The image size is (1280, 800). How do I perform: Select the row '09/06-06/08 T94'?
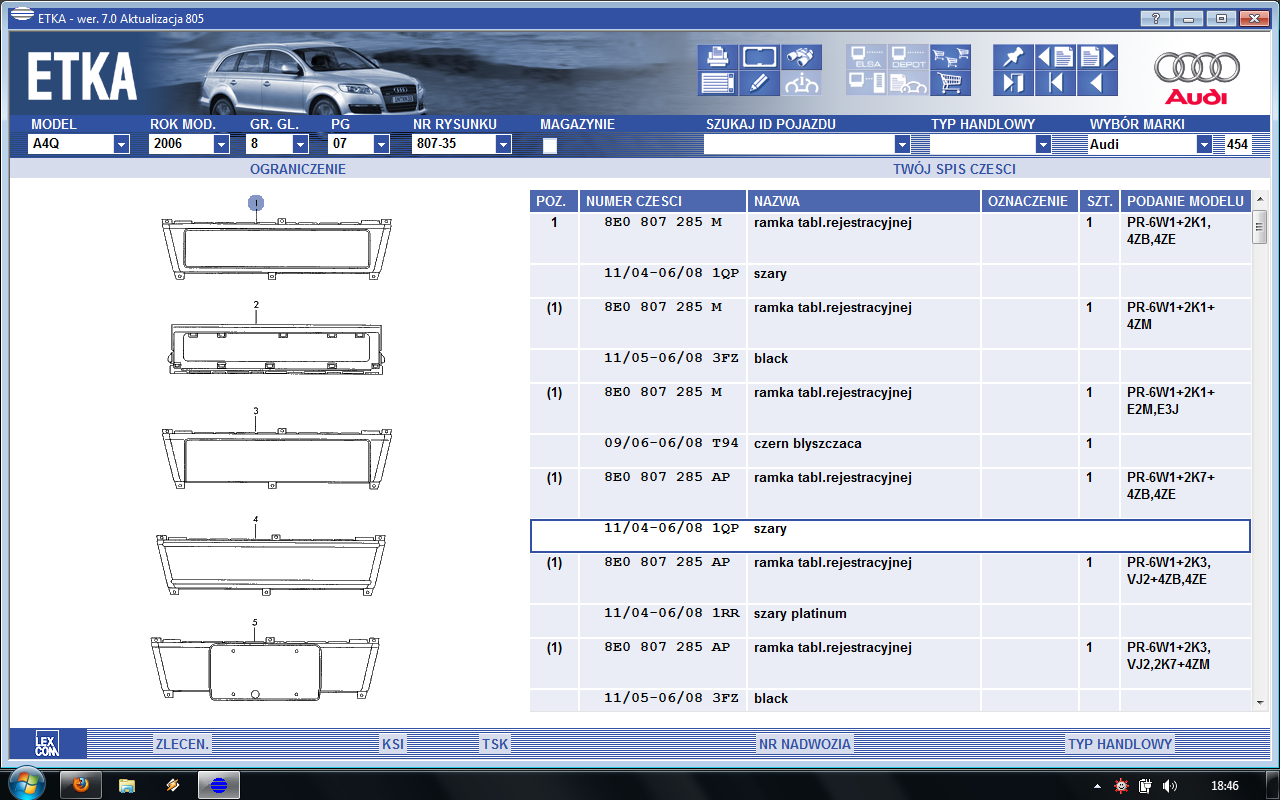click(890, 451)
